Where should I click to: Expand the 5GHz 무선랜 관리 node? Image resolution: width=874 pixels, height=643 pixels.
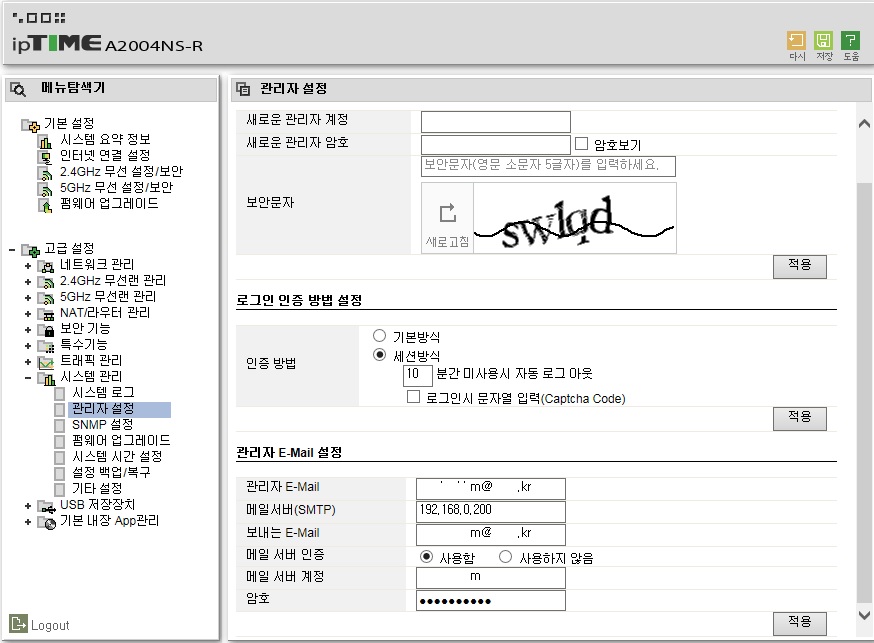coord(28,298)
